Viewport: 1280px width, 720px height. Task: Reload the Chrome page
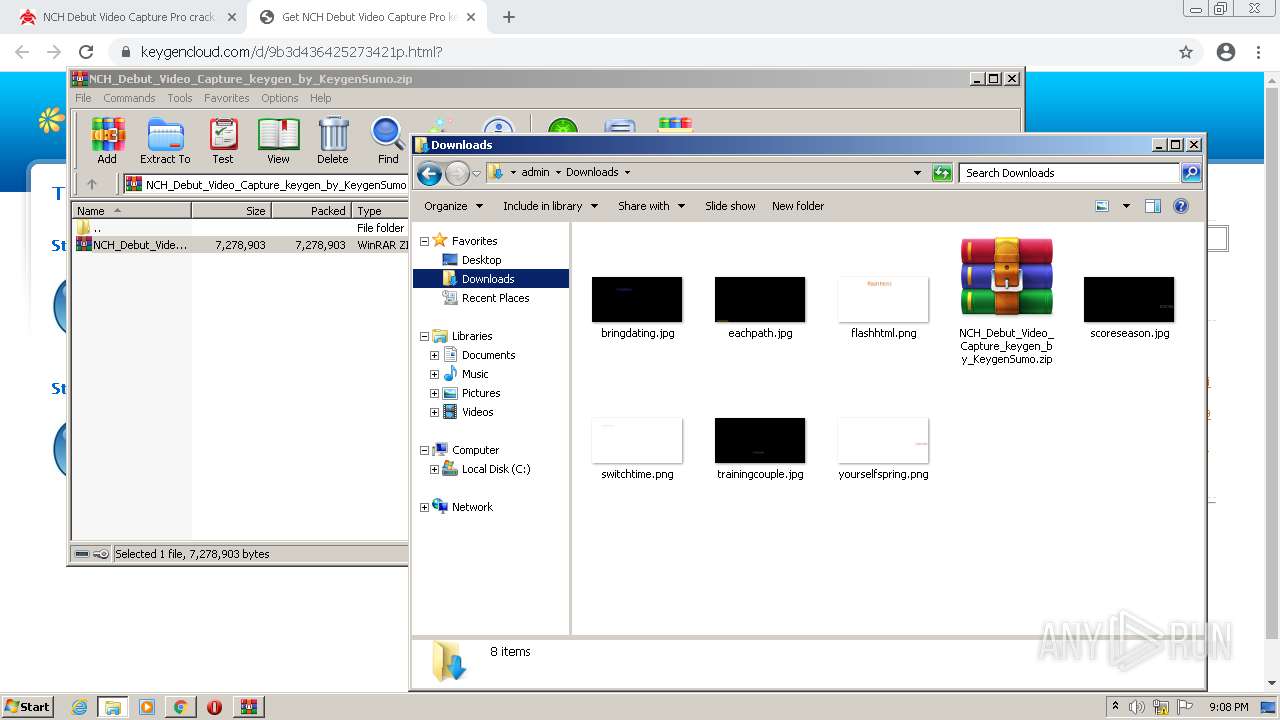86,52
